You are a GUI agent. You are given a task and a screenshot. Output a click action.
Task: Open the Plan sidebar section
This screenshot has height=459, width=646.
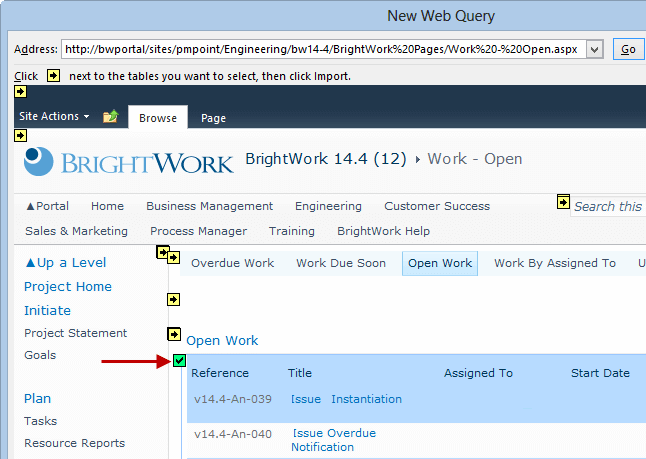(37, 399)
